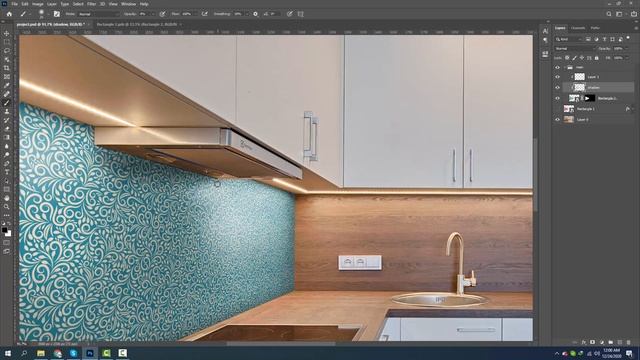
Task: Open the Opacity slider dropdown in options bar
Action: 153,14
